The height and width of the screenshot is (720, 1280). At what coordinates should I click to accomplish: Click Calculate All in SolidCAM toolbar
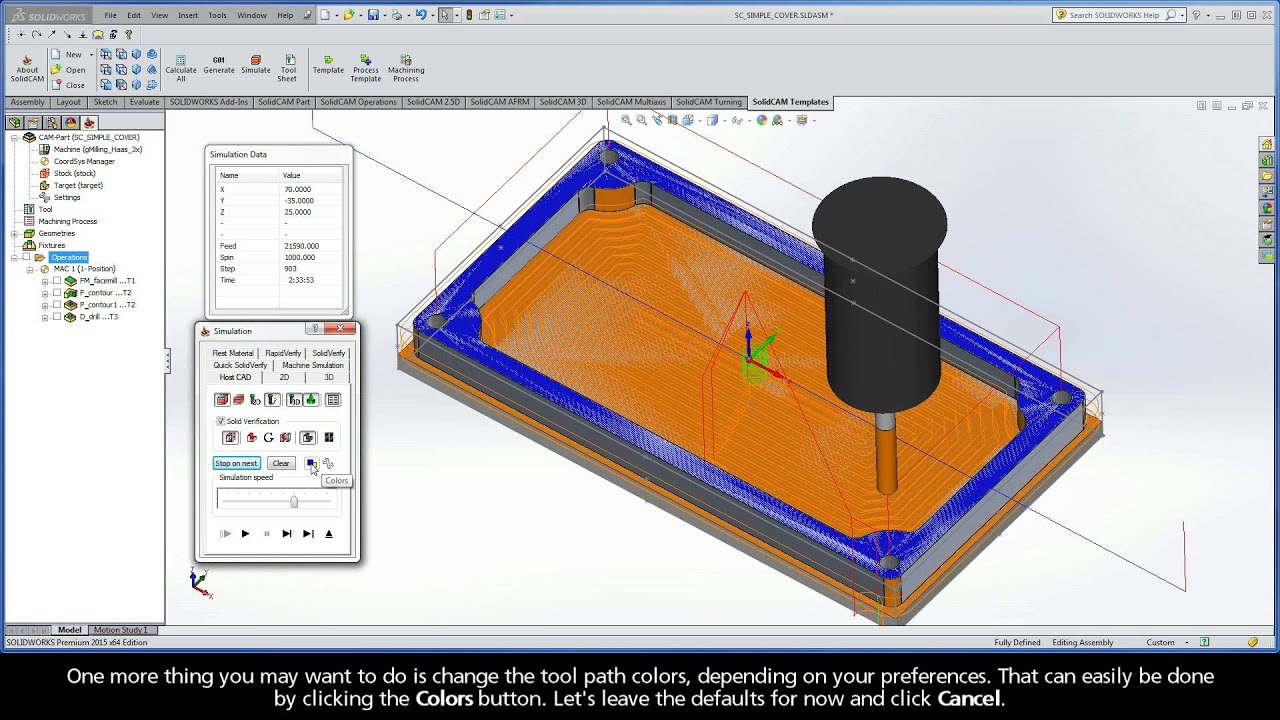(181, 68)
